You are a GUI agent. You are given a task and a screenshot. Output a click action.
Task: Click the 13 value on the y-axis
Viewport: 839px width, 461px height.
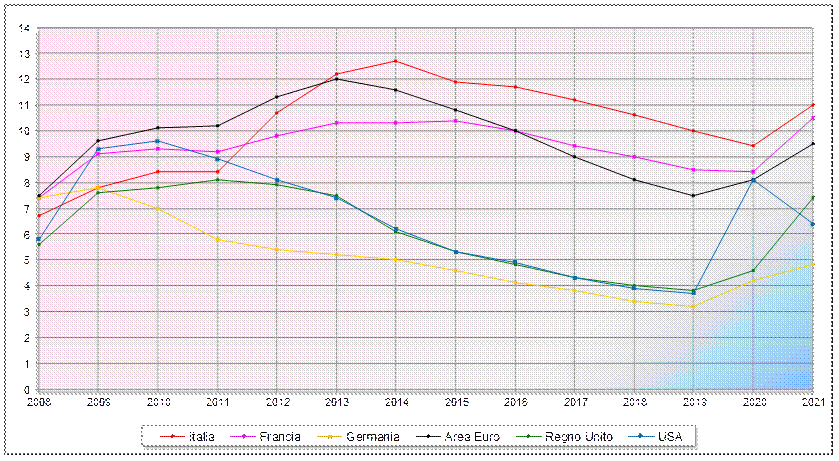[x=25, y=54]
